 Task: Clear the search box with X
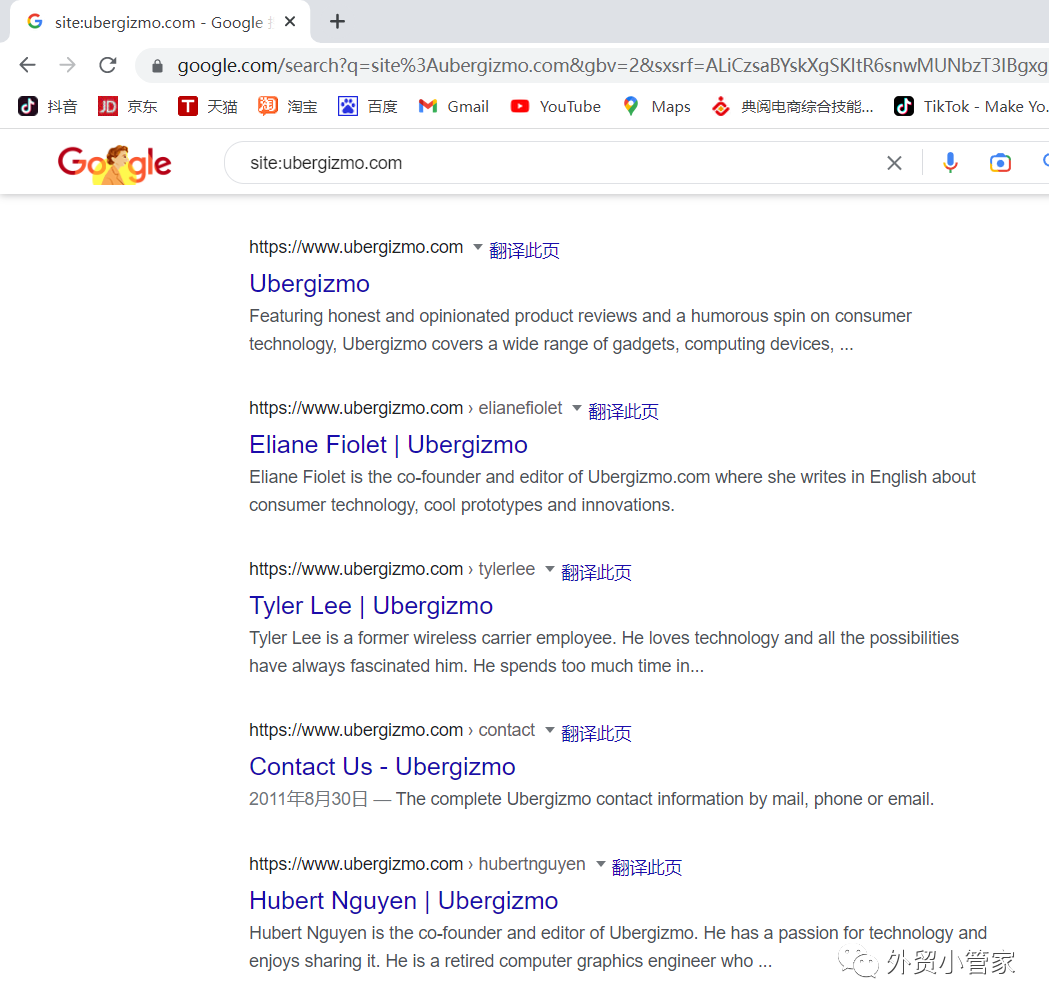coord(894,163)
